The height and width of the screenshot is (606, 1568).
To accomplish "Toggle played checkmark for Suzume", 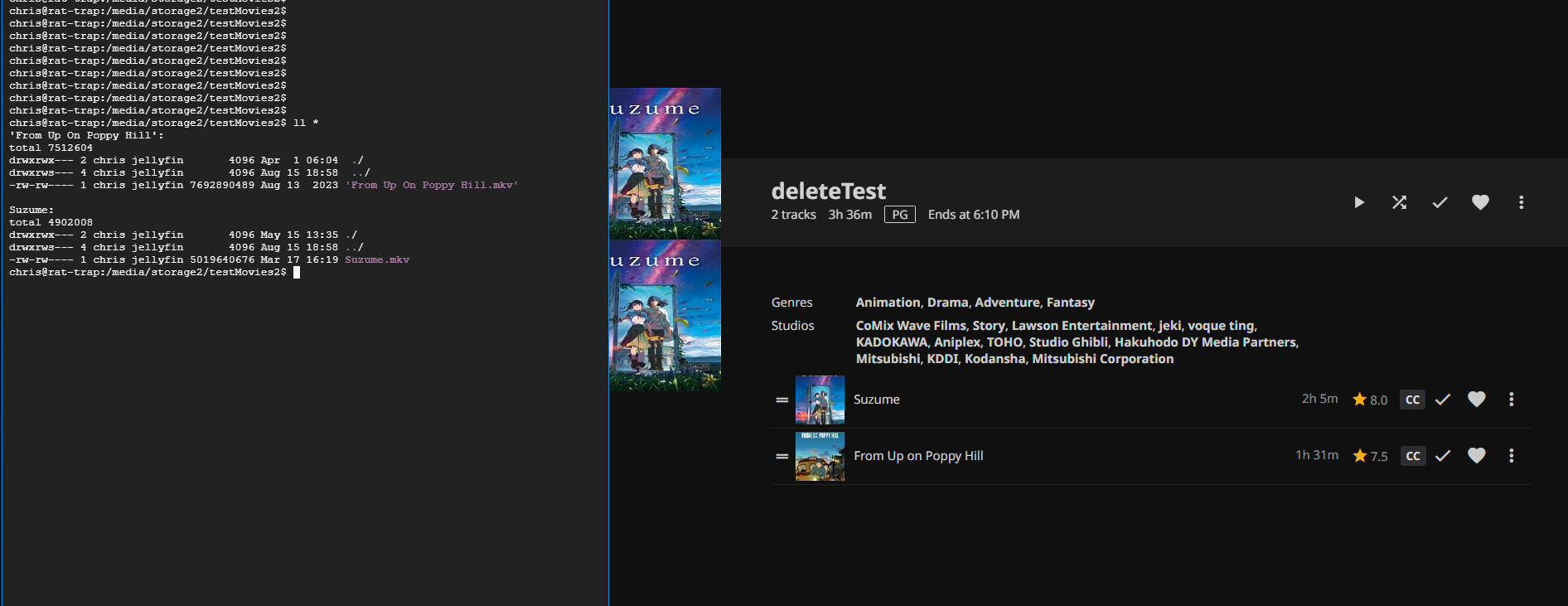I will click(1443, 400).
